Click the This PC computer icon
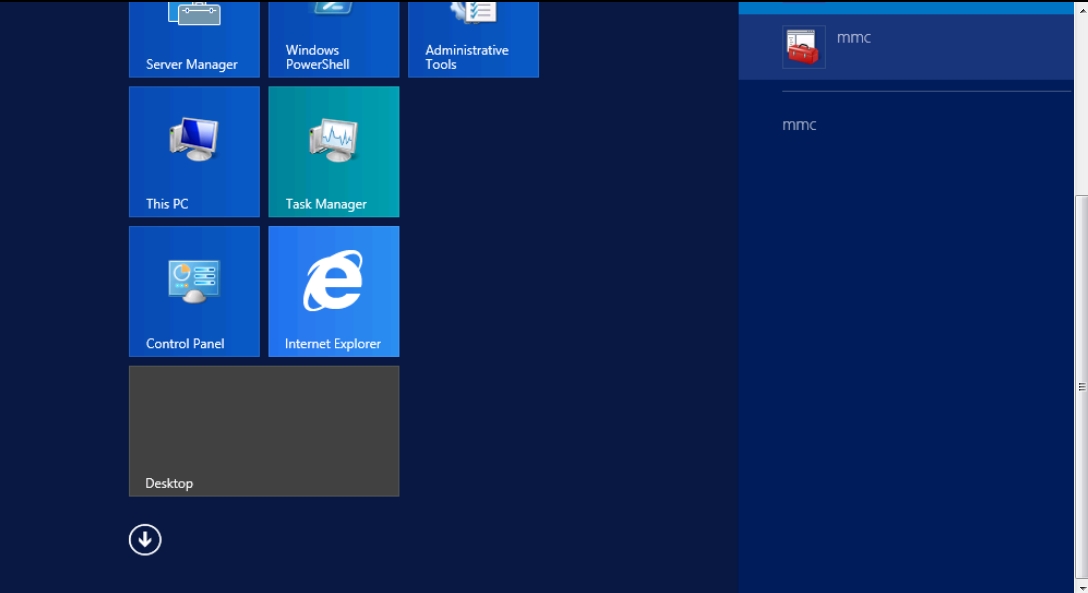The height and width of the screenshot is (593, 1088). [193, 139]
